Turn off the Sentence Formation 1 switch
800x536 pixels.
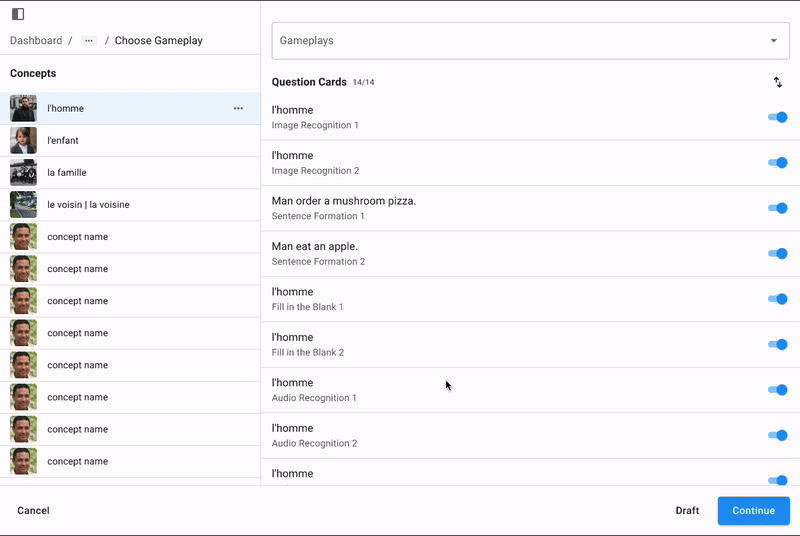tap(777, 208)
